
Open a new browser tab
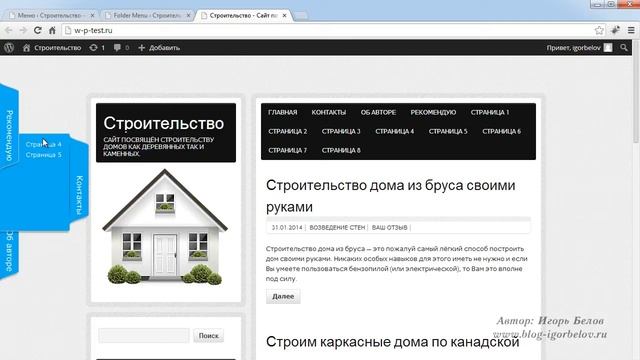pyautogui.click(x=300, y=16)
